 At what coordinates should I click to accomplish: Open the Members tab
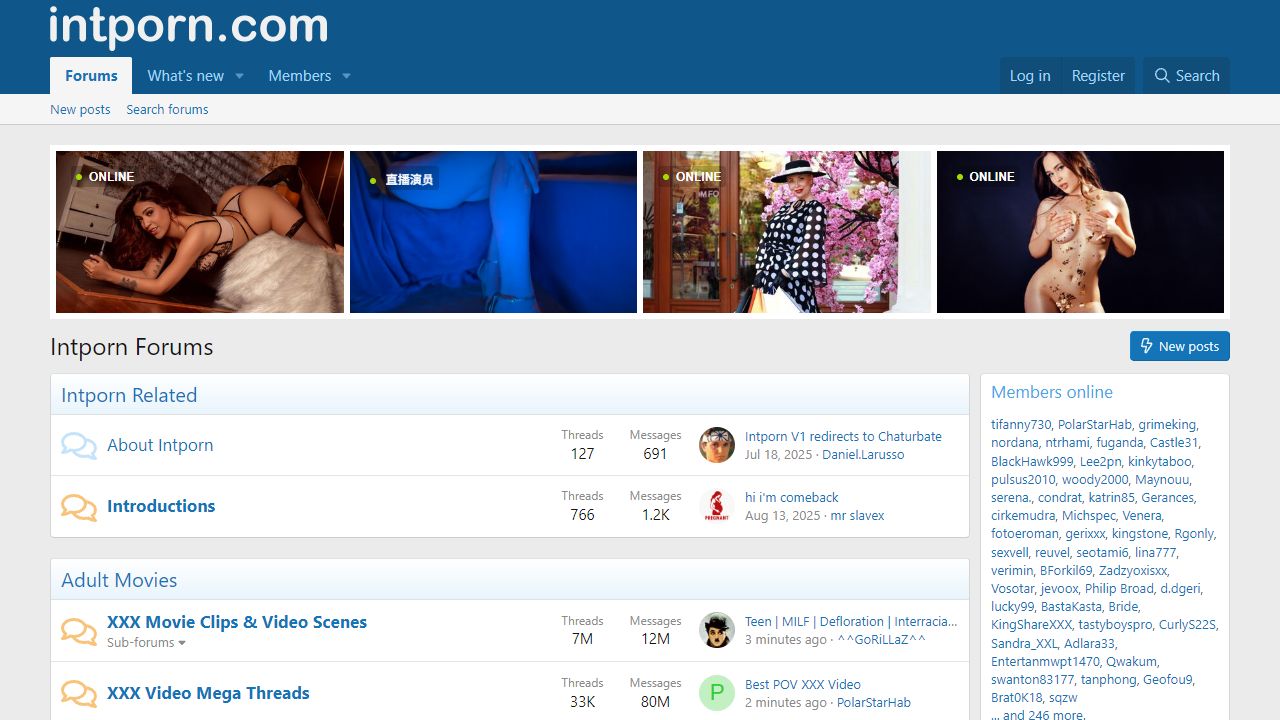(x=300, y=76)
